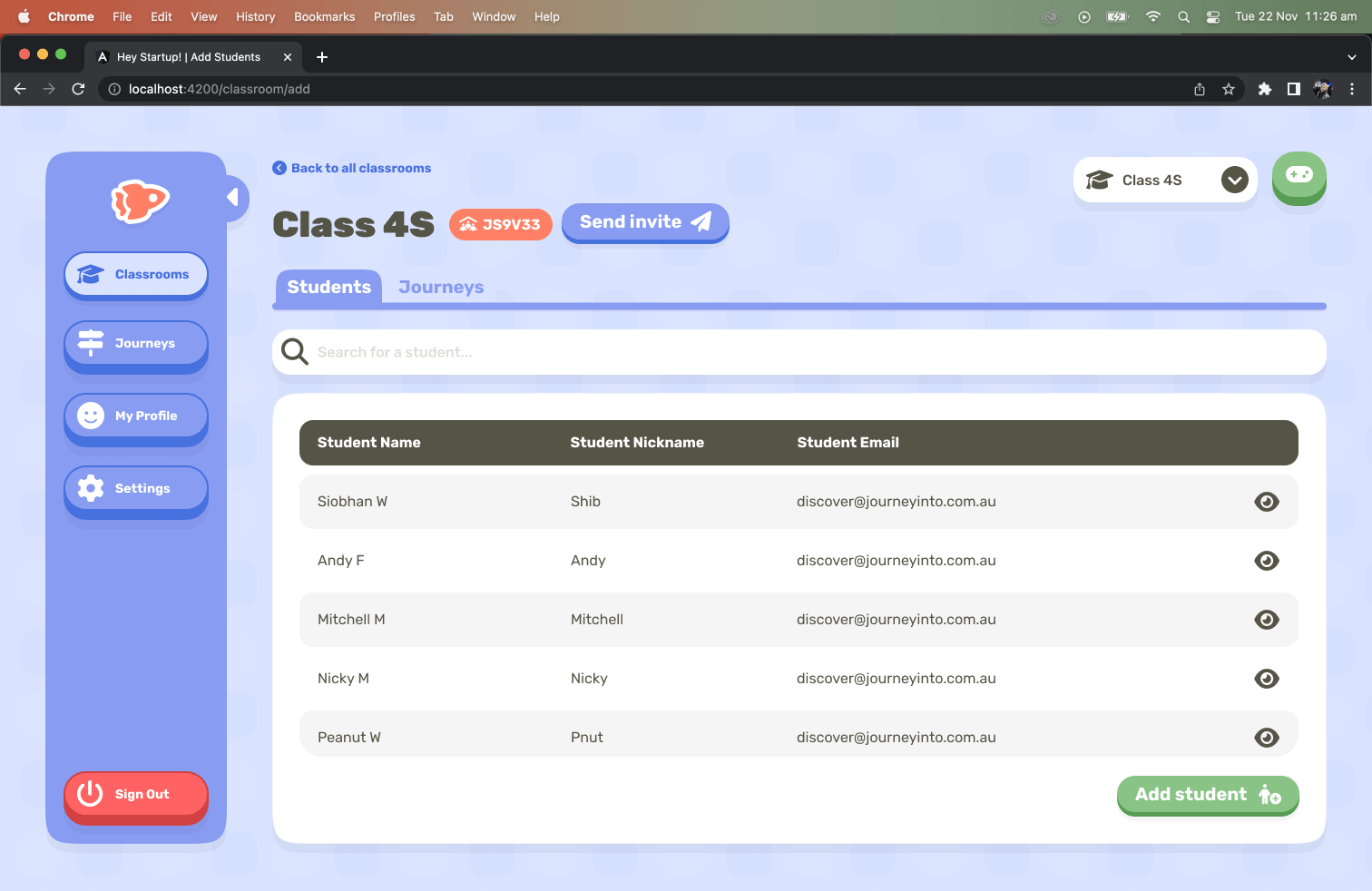
Task: Open Chrome extensions puzzle icon
Action: point(1264,89)
